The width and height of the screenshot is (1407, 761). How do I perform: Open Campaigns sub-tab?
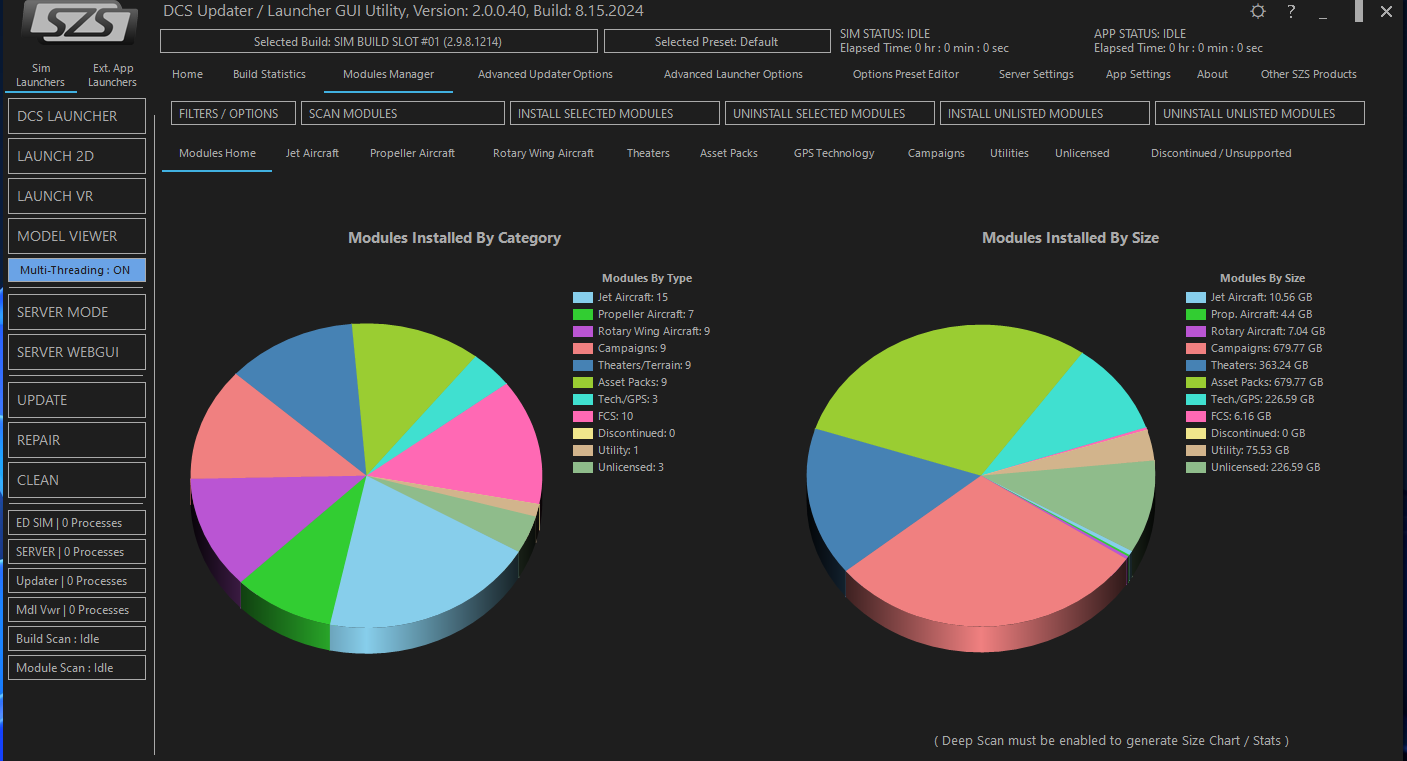click(936, 153)
